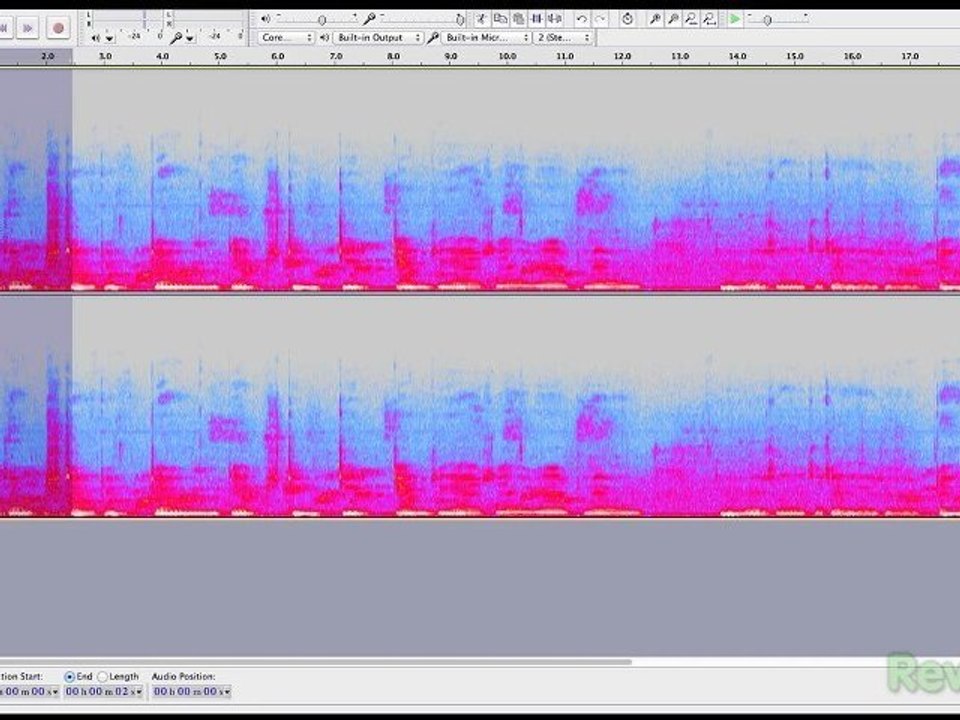Open the Built-in Output device dropdown
960x720 pixels.
pos(378,38)
